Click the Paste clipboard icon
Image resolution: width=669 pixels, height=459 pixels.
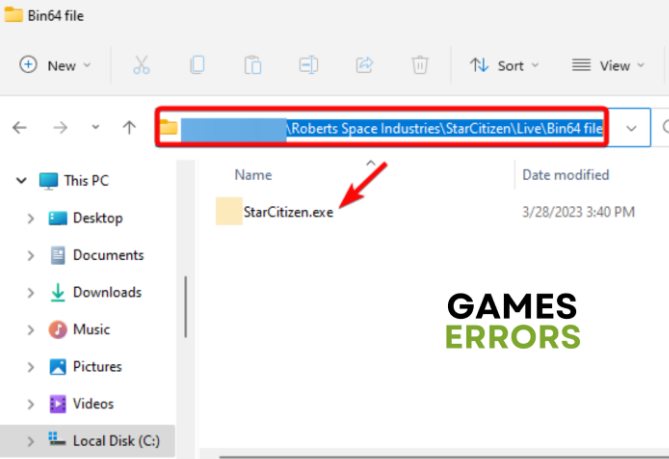click(253, 65)
